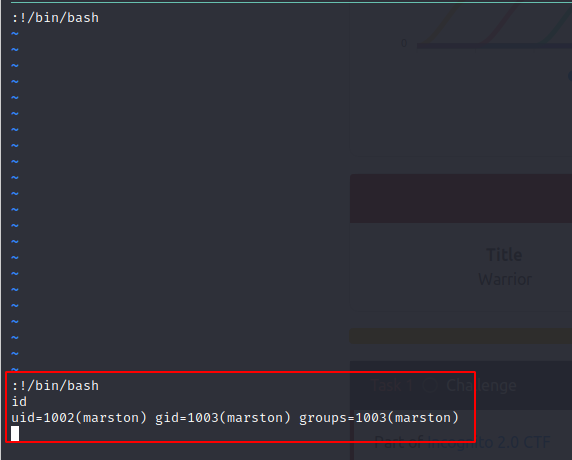Select the gid=1003(marston) output text
The image size is (572, 460).
coord(223,418)
